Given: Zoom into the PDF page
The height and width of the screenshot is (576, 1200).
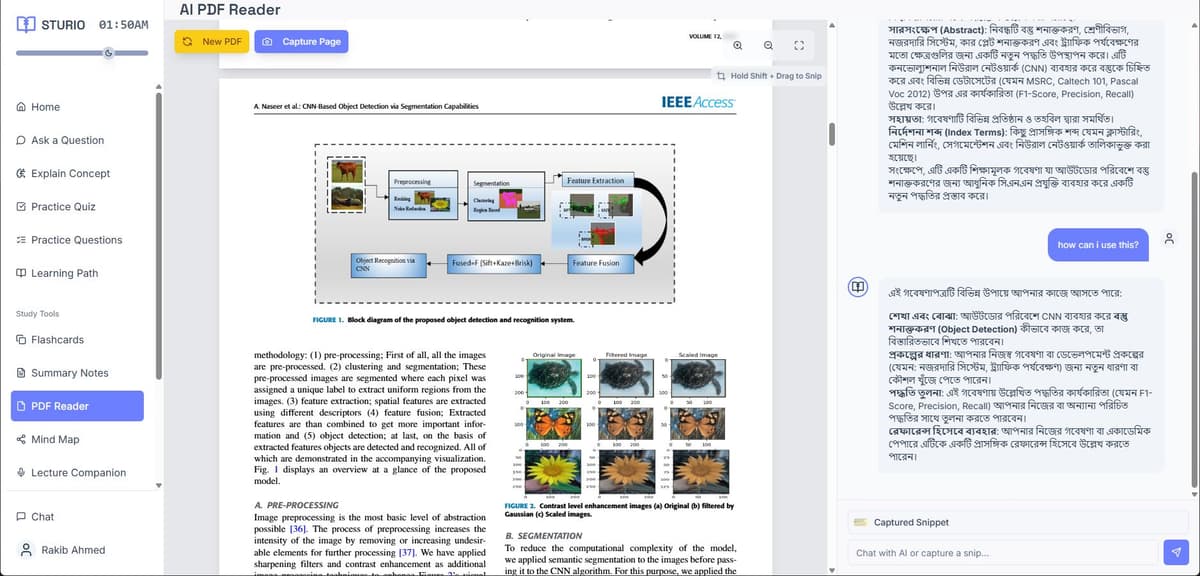Looking at the screenshot, I should (x=738, y=46).
